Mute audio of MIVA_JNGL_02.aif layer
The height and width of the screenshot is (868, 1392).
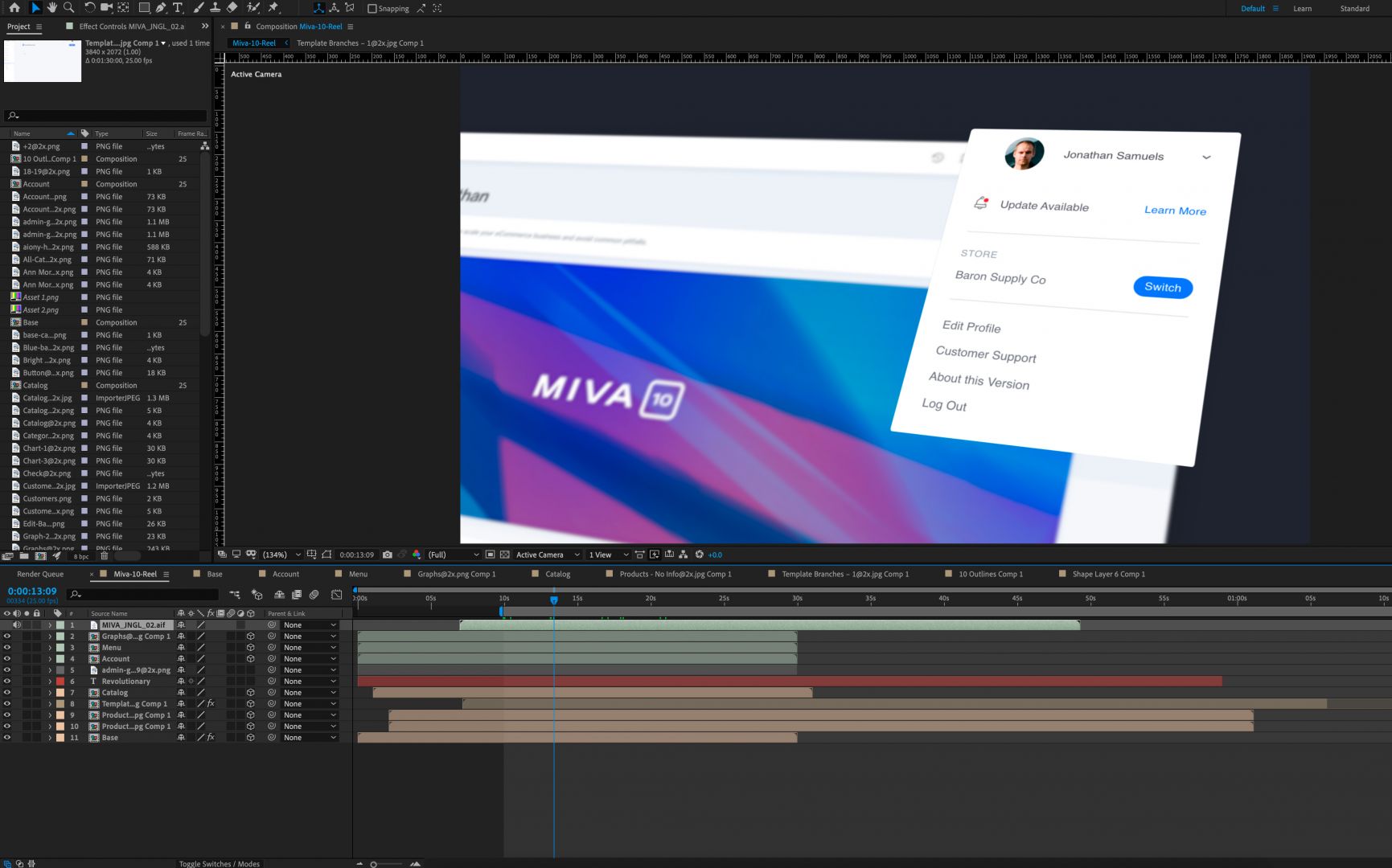[x=17, y=625]
